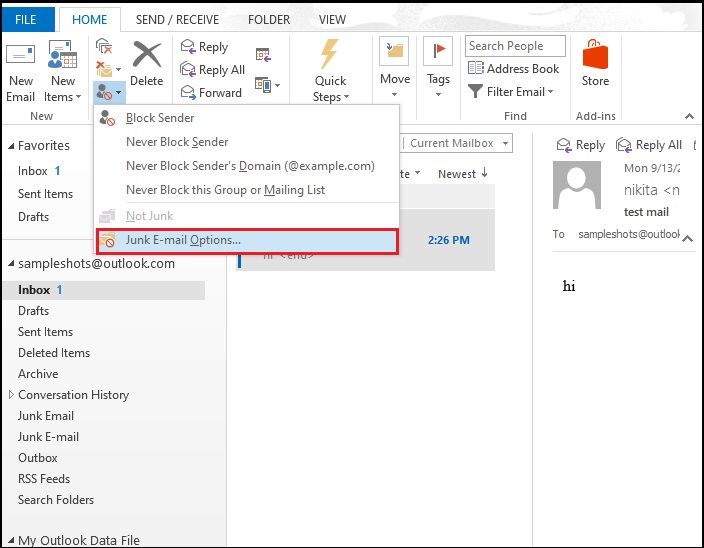Open the Store add-ins icon
The width and height of the screenshot is (704, 548).
point(595,56)
